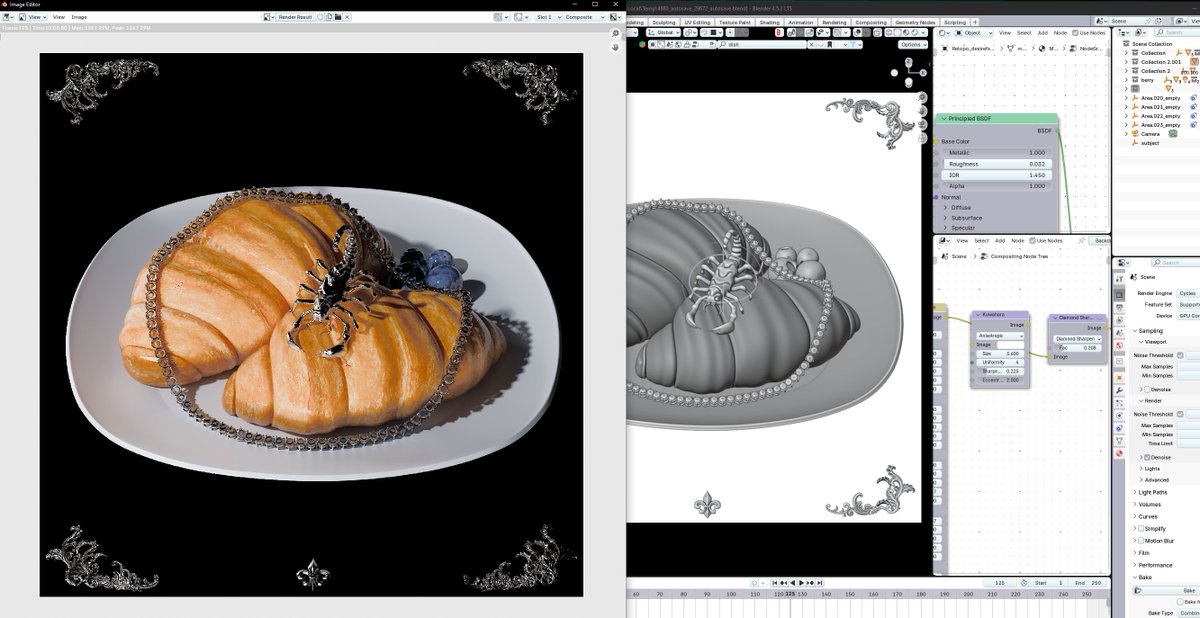
Task: Switch to the Geometry Nodes workspace tab
Action: pyautogui.click(x=915, y=22)
